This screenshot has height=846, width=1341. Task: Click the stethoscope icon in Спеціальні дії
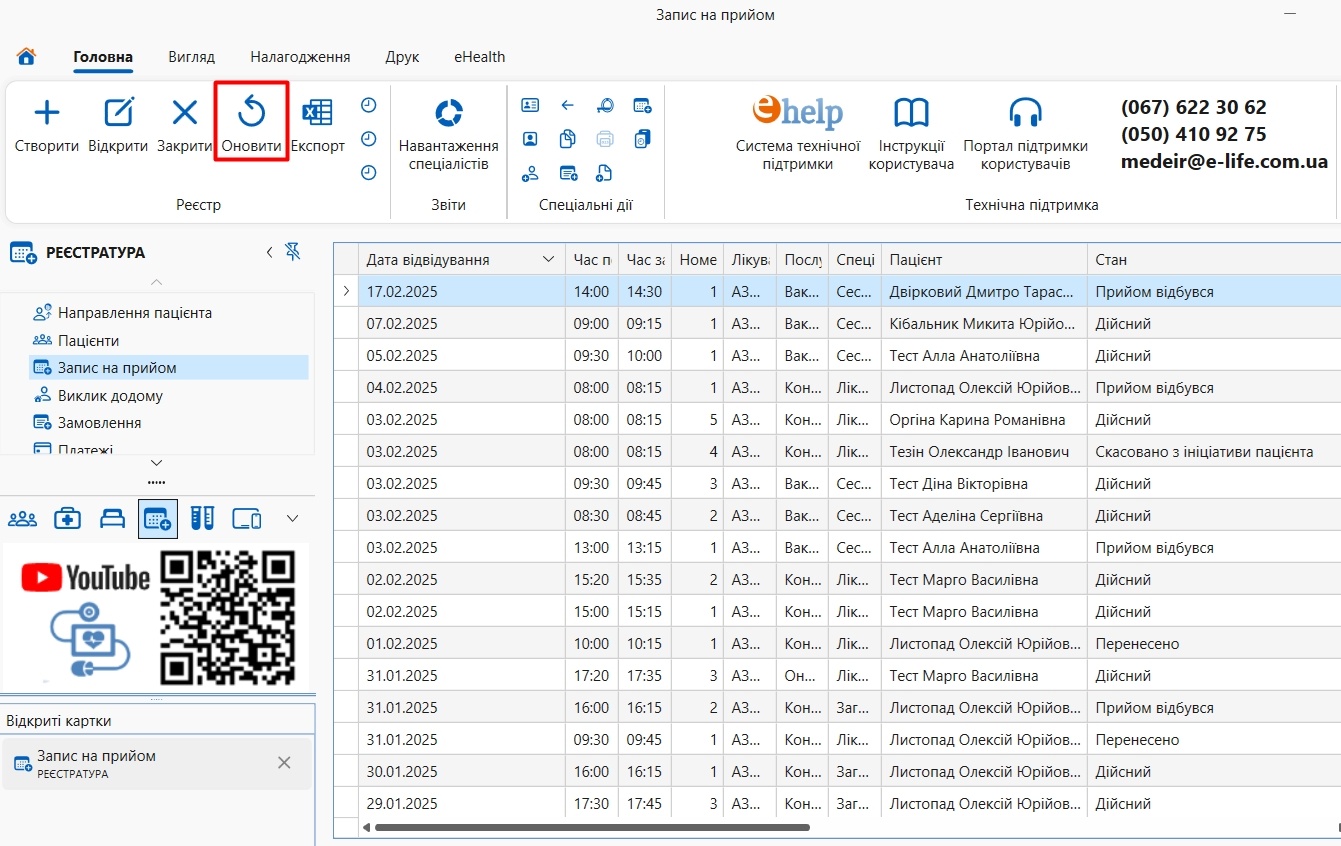(x=605, y=105)
